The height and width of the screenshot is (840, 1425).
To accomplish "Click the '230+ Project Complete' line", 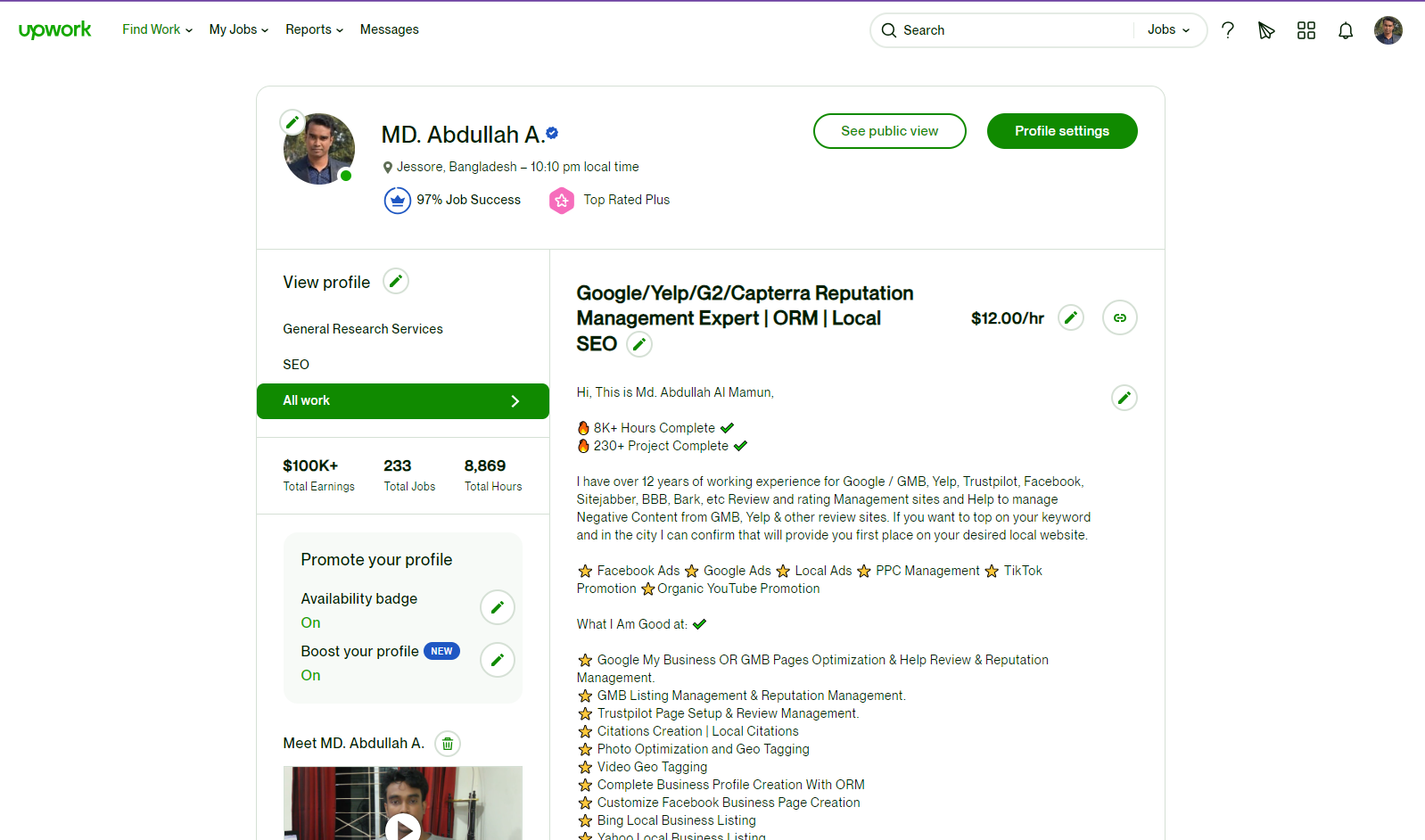I will click(662, 446).
